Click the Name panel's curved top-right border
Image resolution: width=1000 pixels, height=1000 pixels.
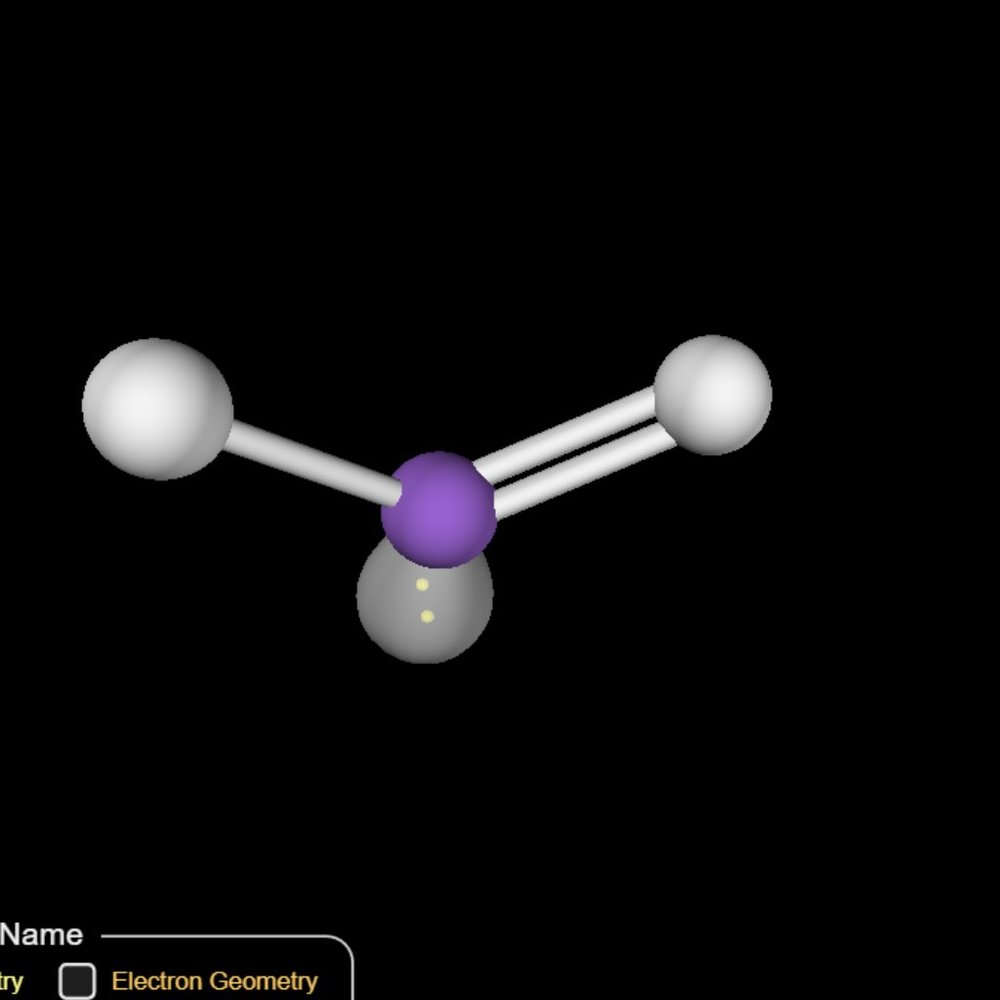point(342,946)
